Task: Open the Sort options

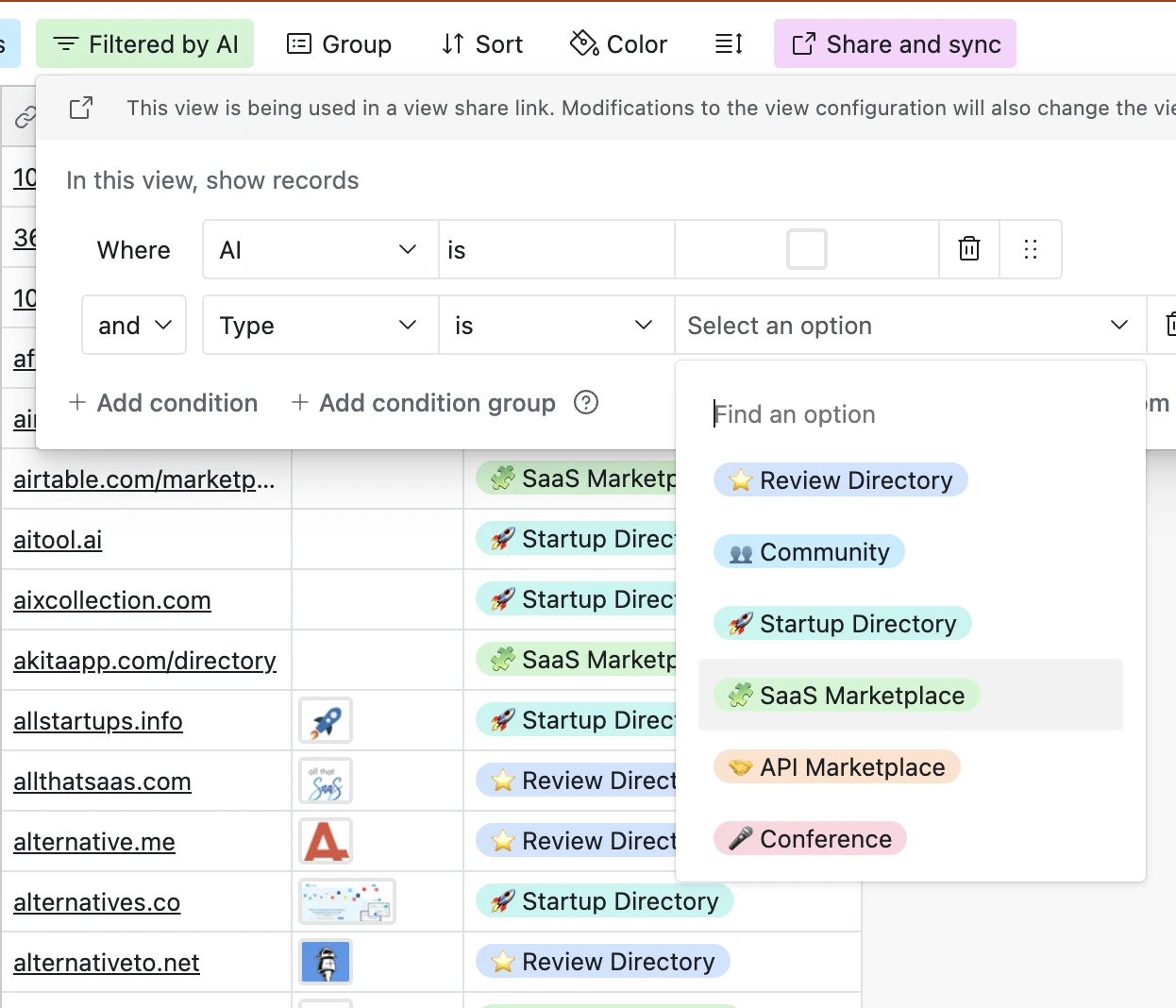Action: (x=482, y=44)
